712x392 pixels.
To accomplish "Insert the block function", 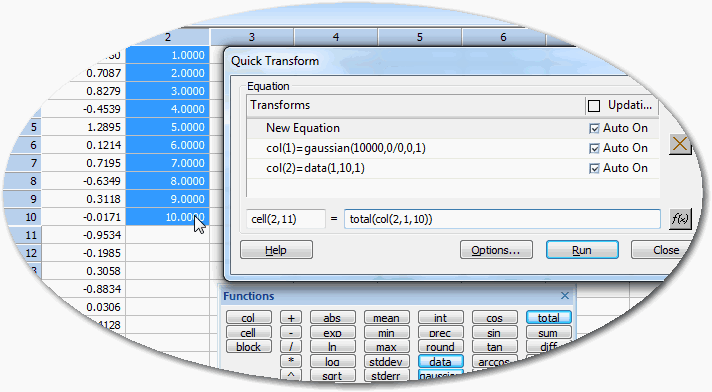I will 248,347.
